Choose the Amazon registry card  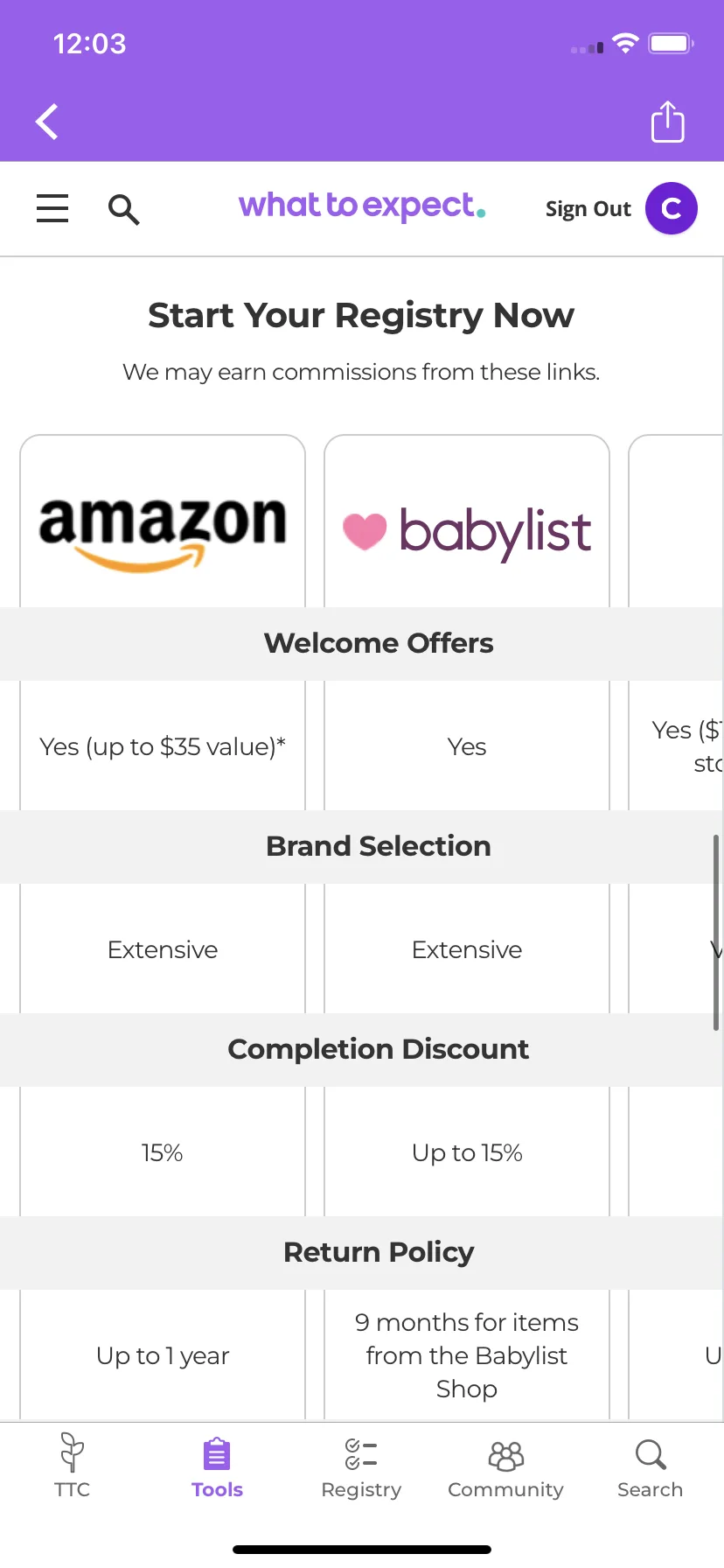[x=163, y=521]
